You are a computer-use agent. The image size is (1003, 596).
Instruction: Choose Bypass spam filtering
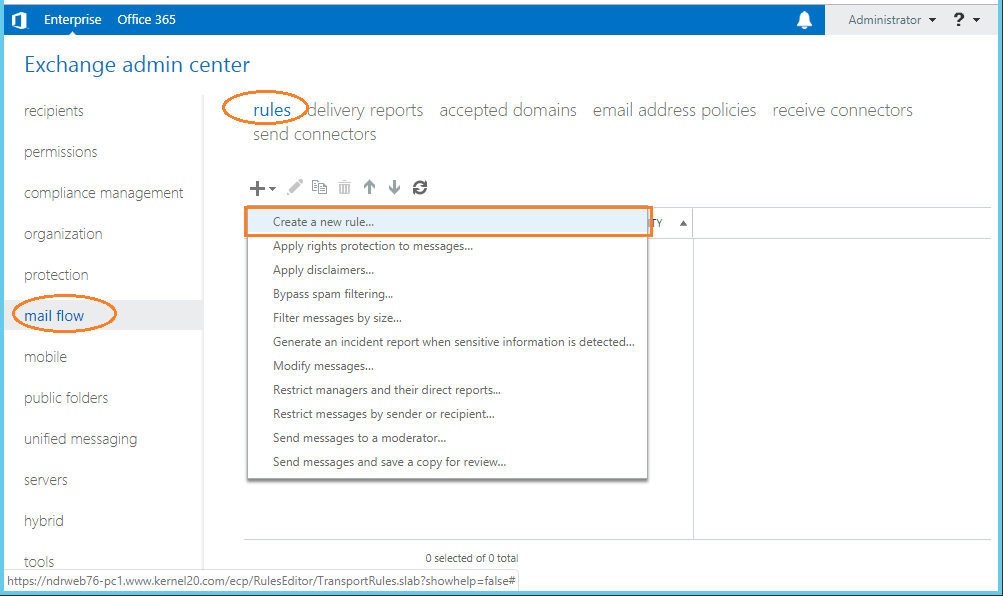(x=447, y=294)
